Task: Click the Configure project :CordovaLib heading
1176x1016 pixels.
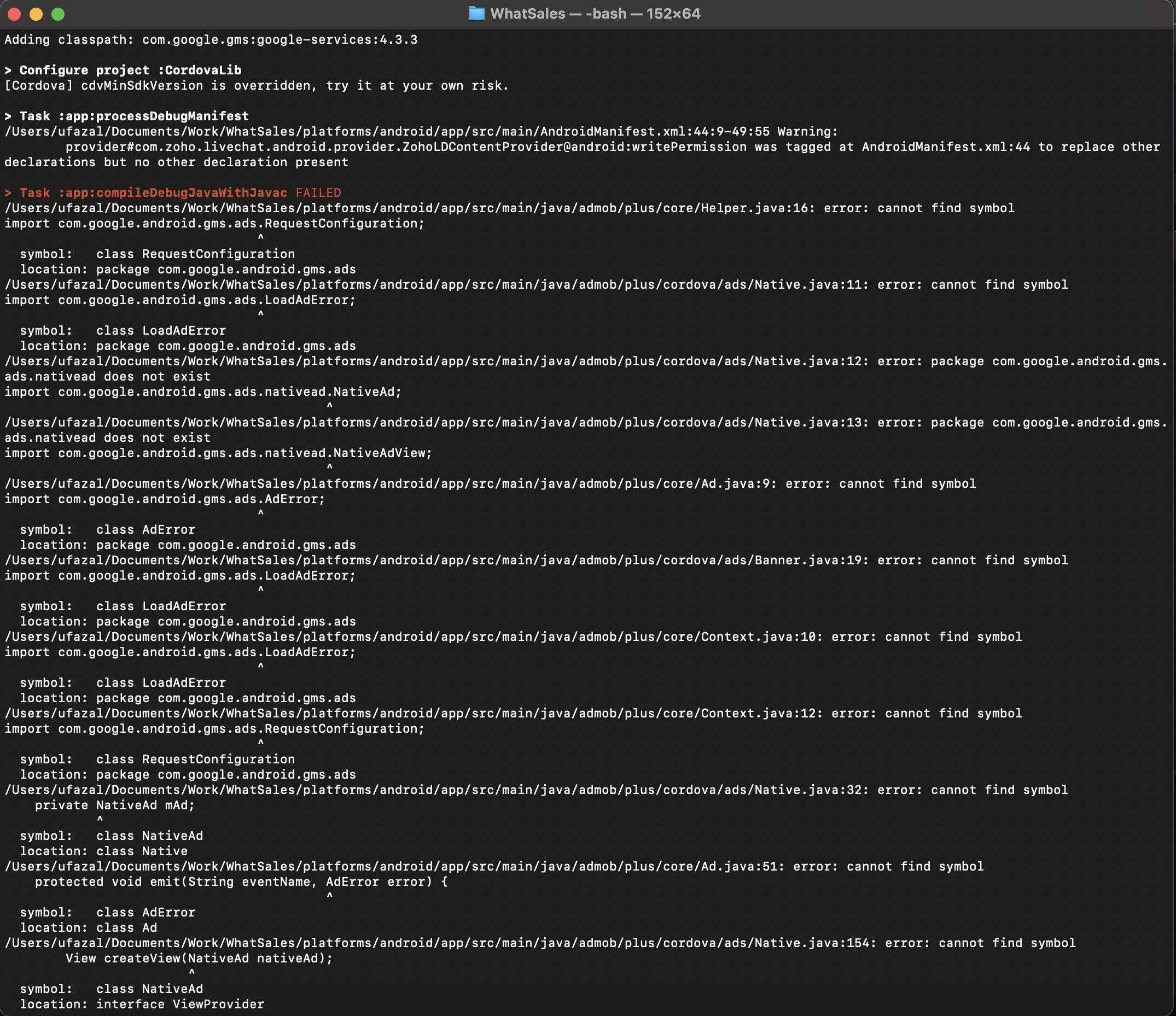Action: tap(122, 70)
